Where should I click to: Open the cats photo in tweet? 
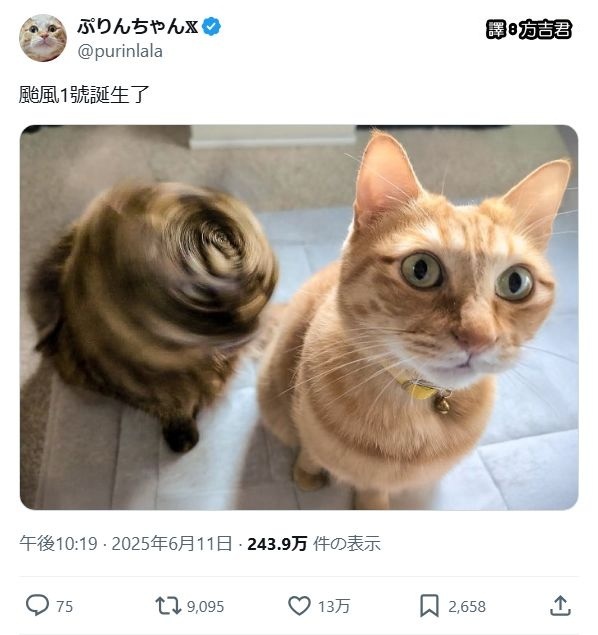coord(299,317)
